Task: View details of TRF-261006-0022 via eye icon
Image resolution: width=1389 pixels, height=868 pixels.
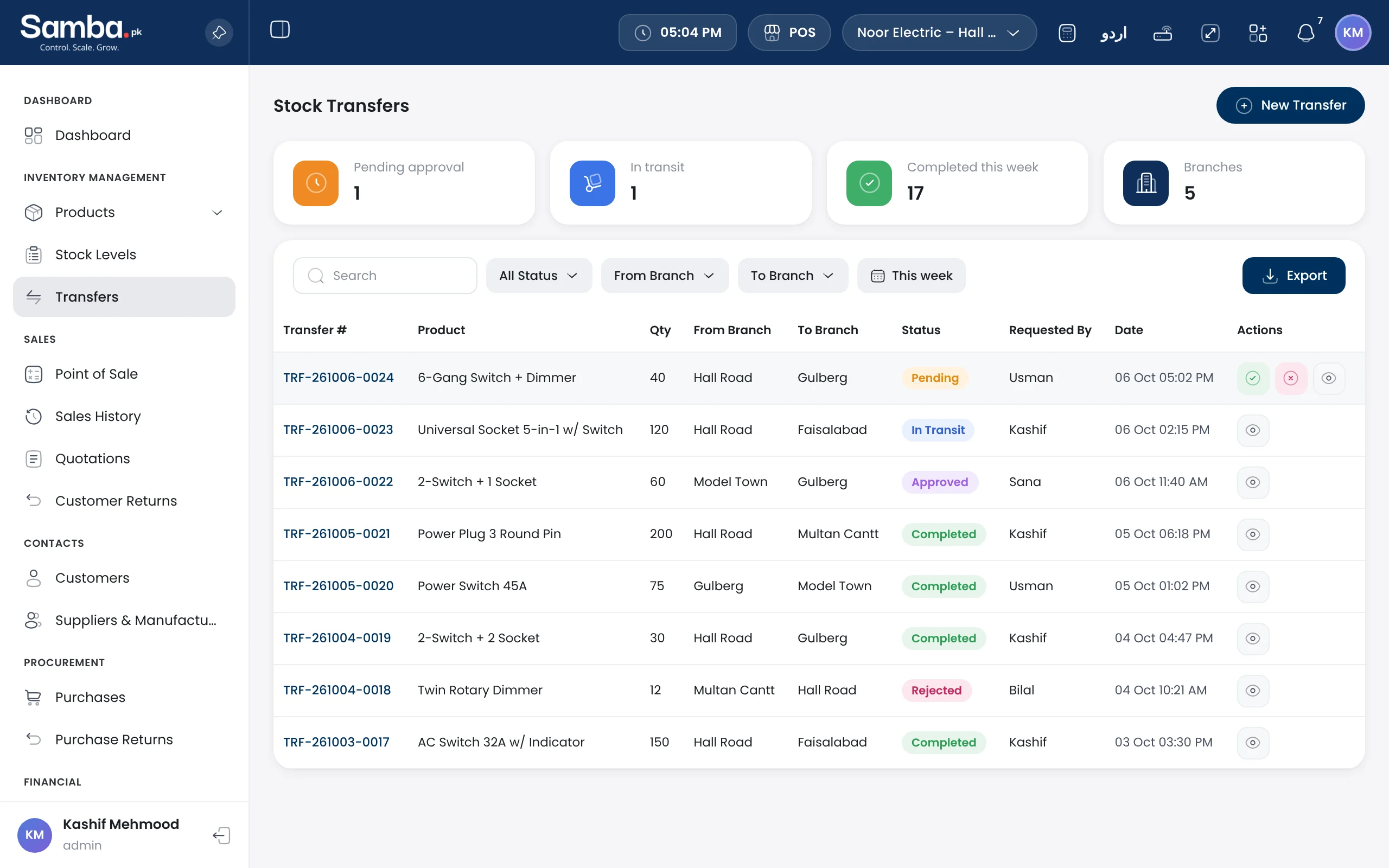Action: tap(1253, 482)
